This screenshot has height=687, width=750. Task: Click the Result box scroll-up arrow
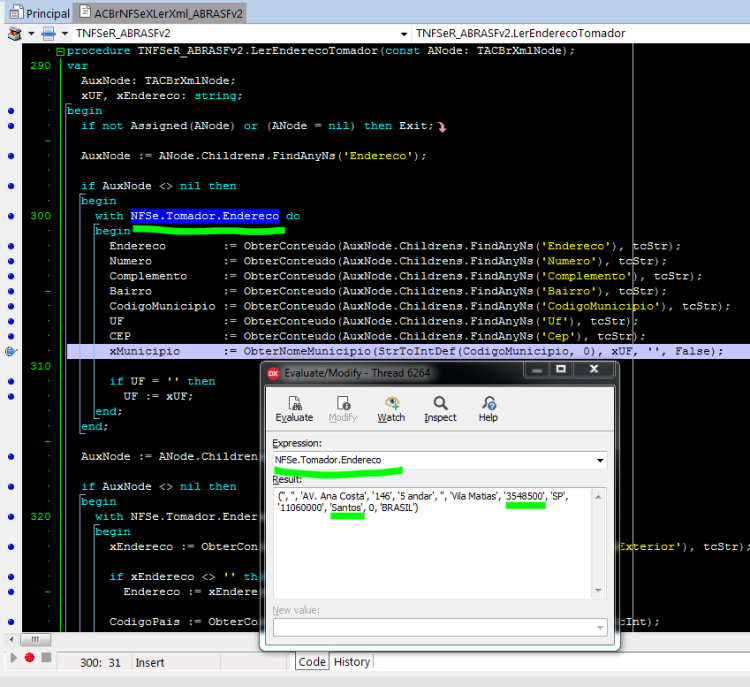(x=598, y=497)
